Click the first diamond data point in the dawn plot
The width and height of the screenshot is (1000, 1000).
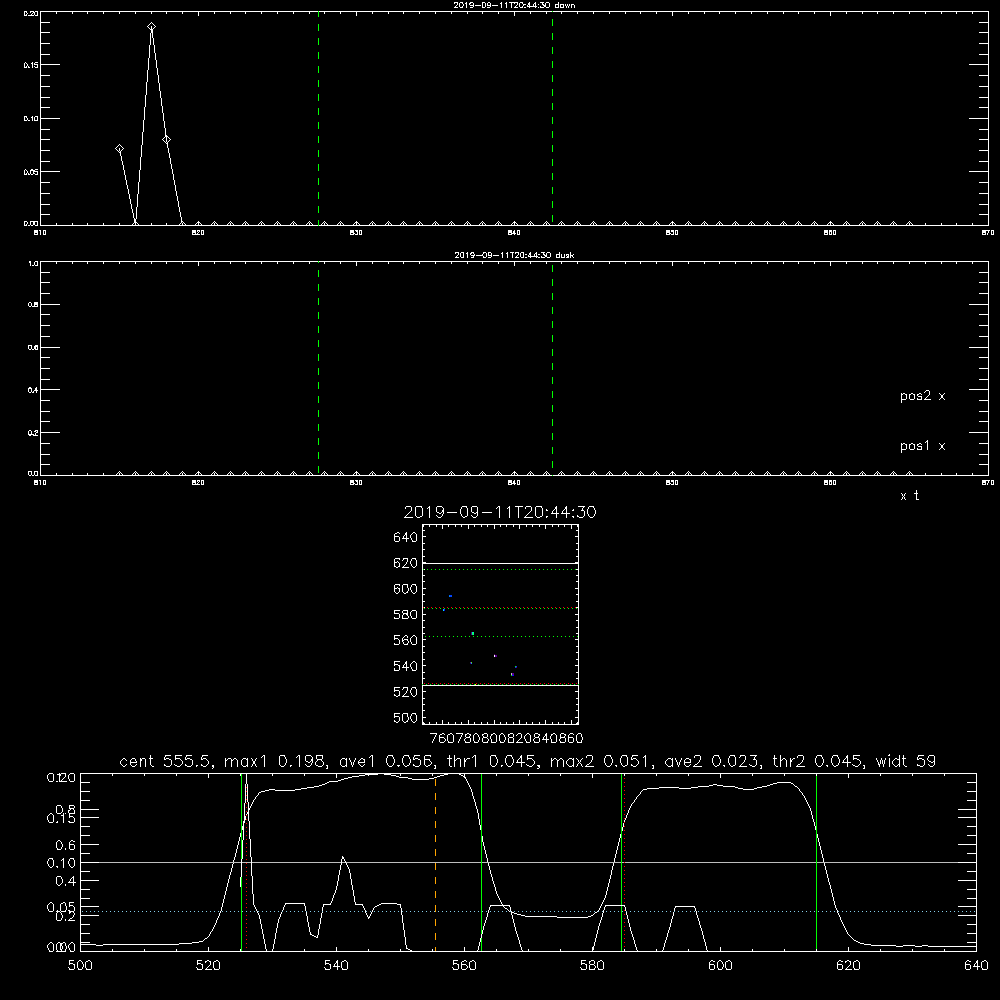point(119,149)
